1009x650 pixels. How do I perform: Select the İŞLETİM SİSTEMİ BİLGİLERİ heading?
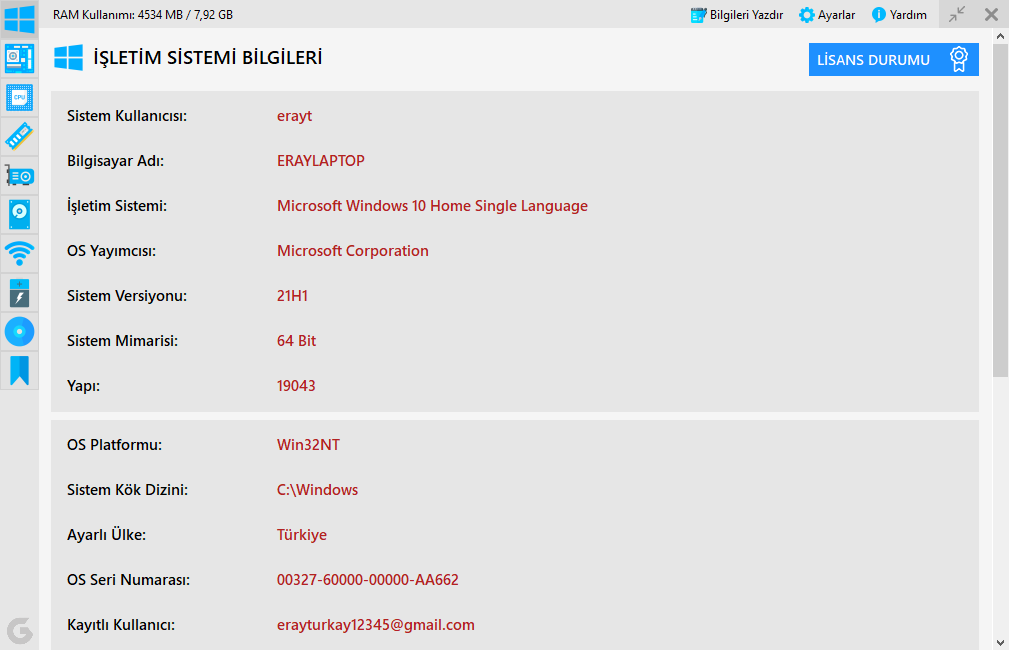pos(207,58)
